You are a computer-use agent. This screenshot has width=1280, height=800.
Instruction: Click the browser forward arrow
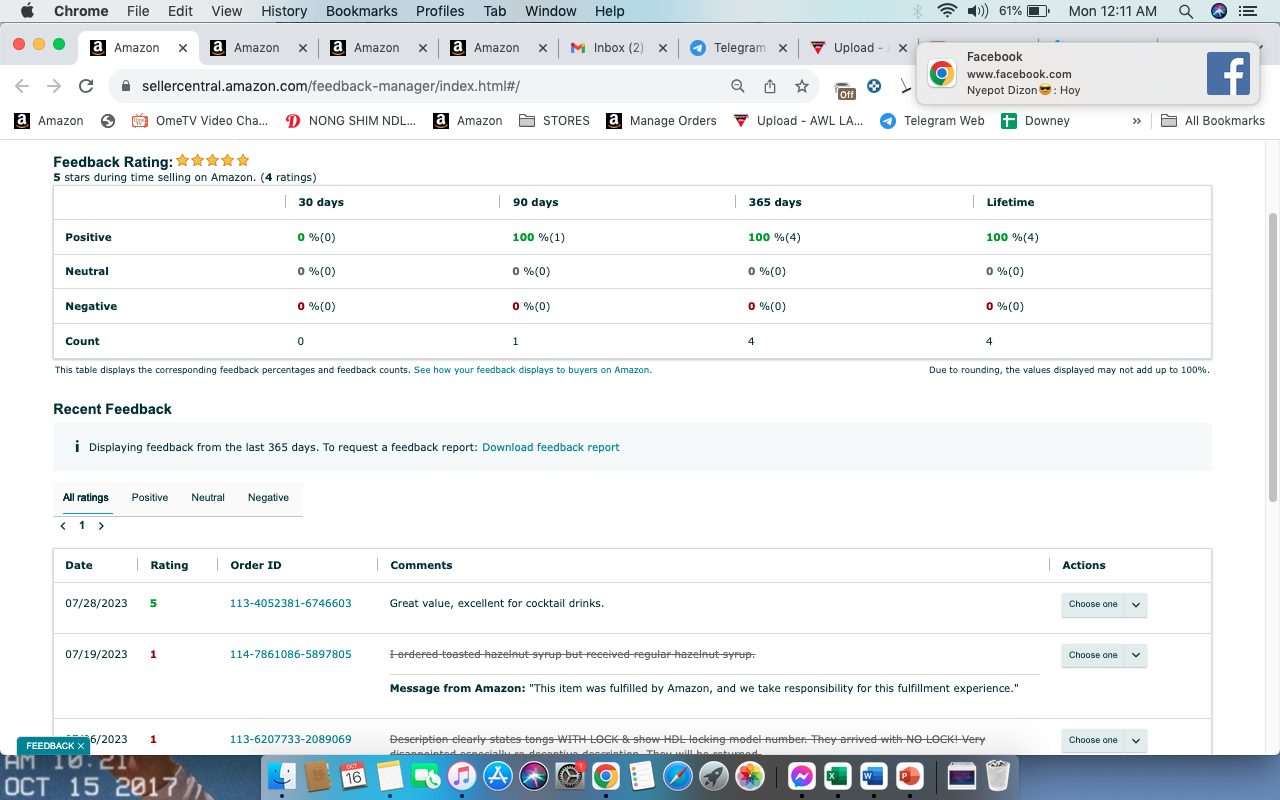(x=54, y=86)
